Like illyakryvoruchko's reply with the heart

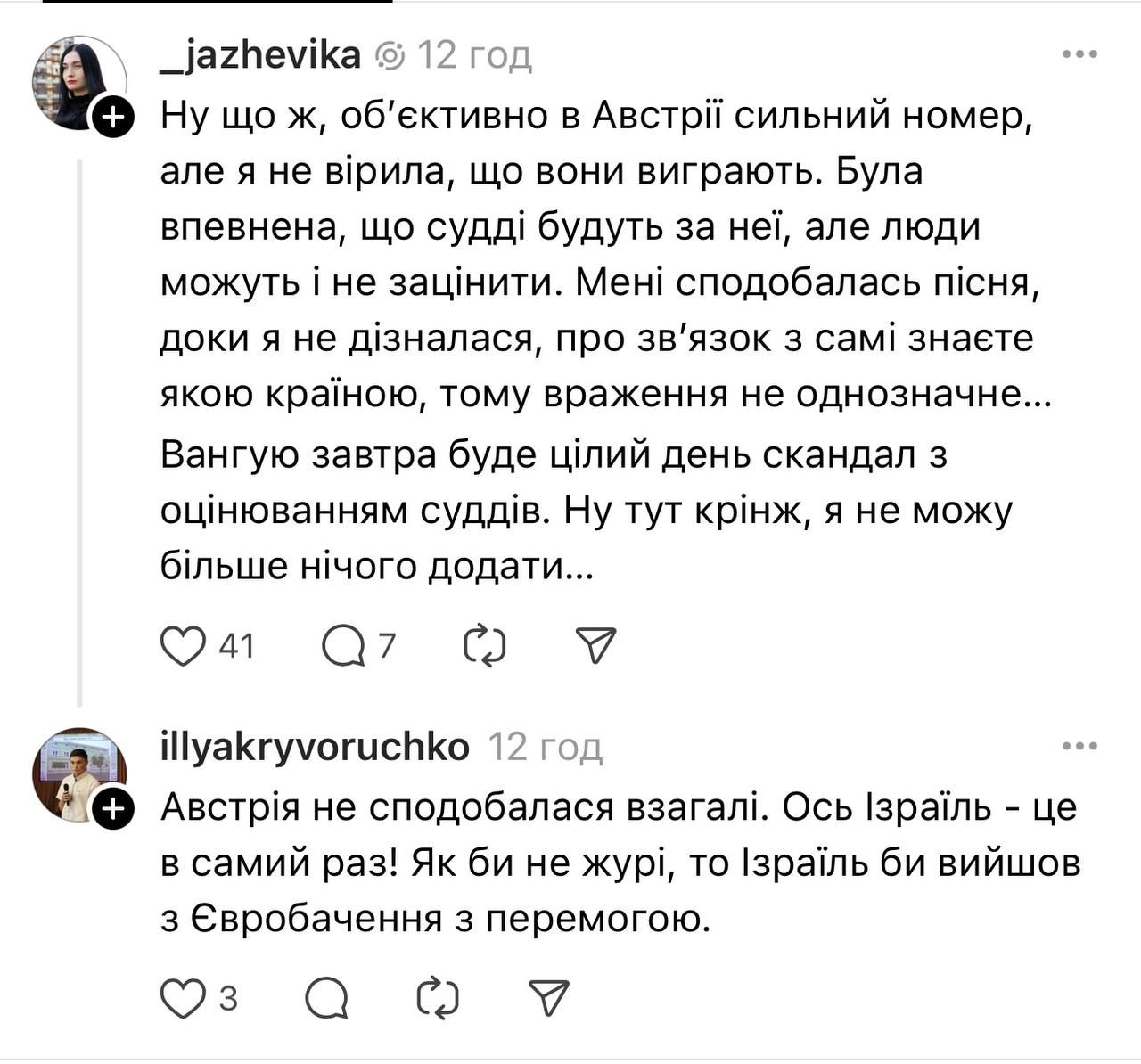(183, 999)
